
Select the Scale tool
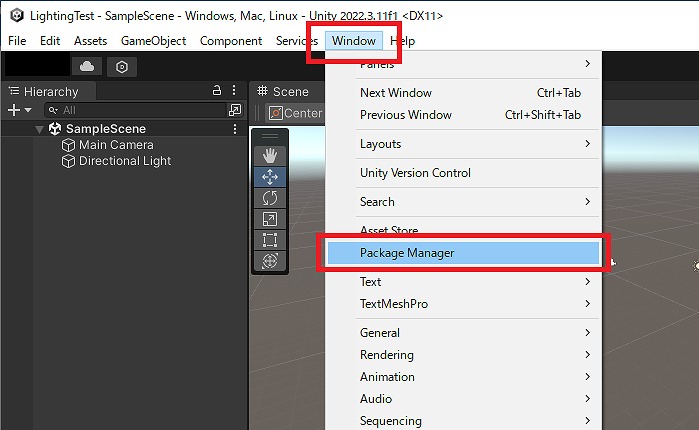coord(270,219)
